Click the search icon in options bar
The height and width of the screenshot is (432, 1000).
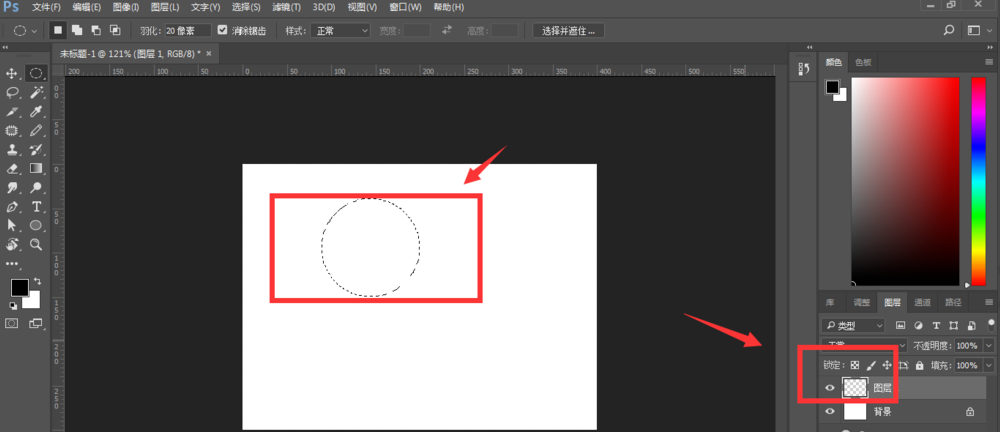[949, 31]
